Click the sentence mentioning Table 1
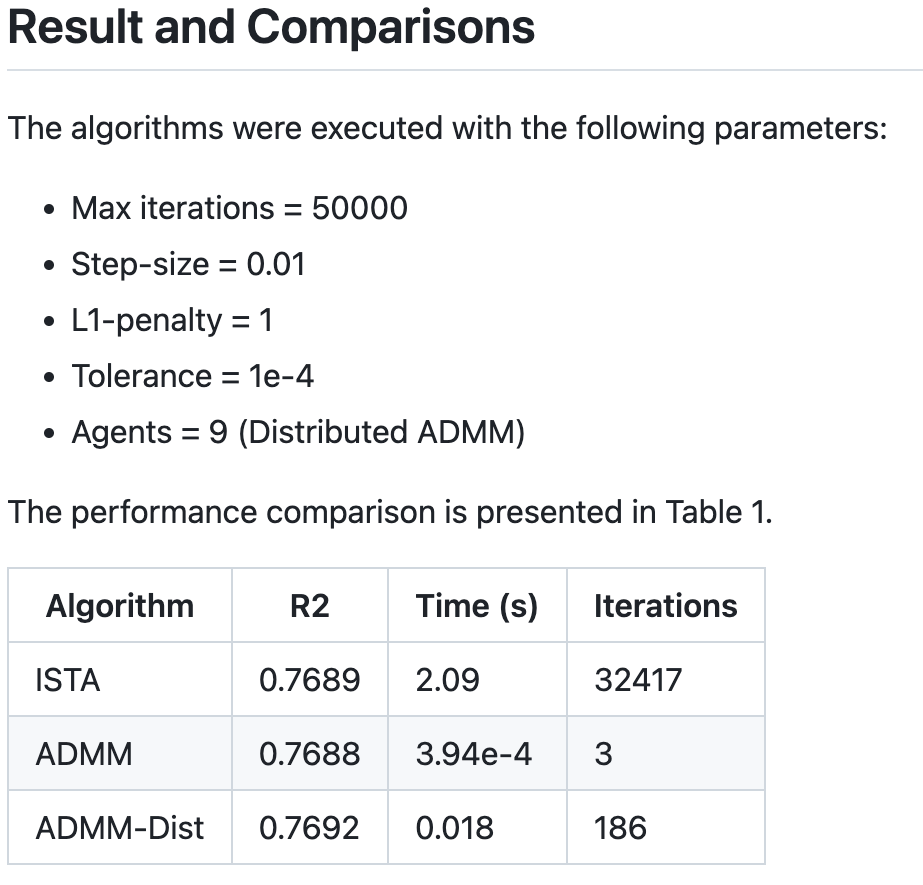 coord(390,512)
